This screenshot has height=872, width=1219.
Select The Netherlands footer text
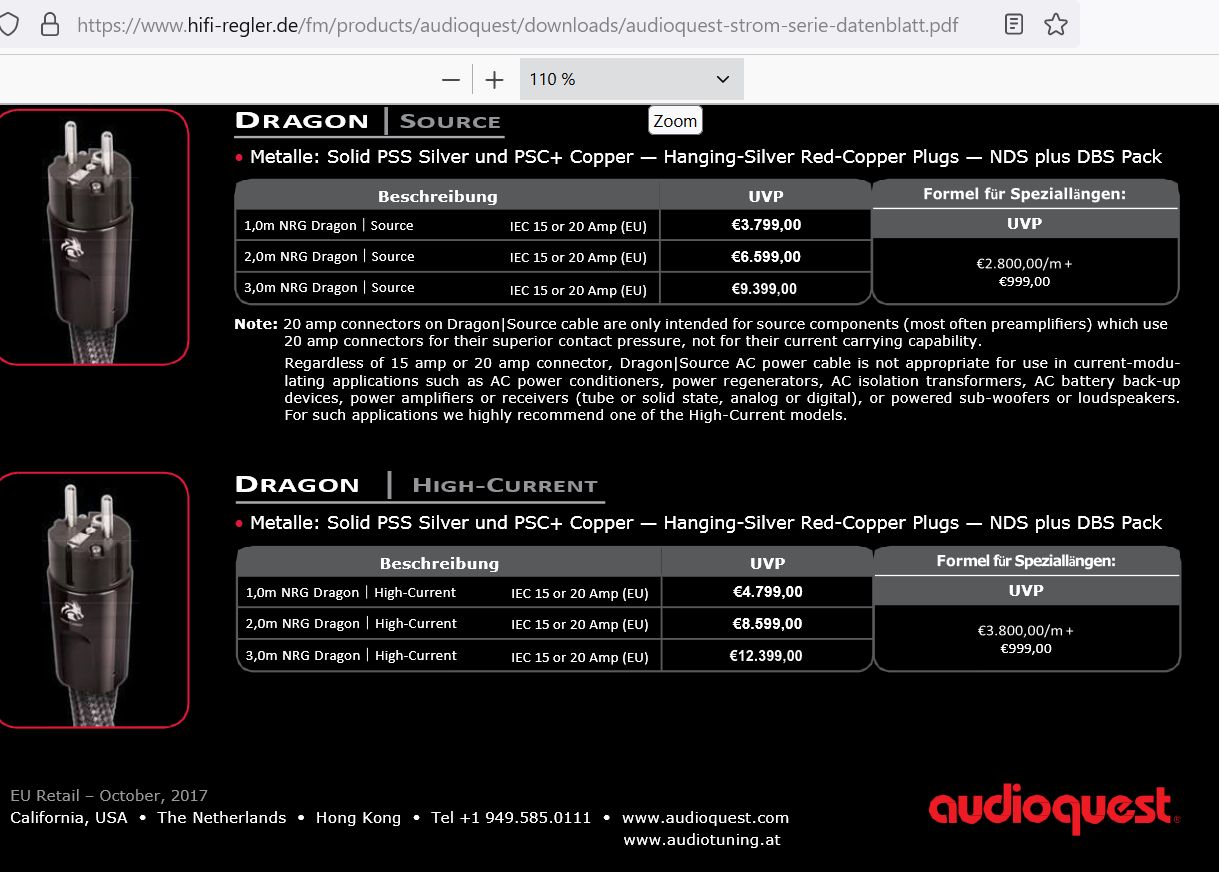pos(221,818)
